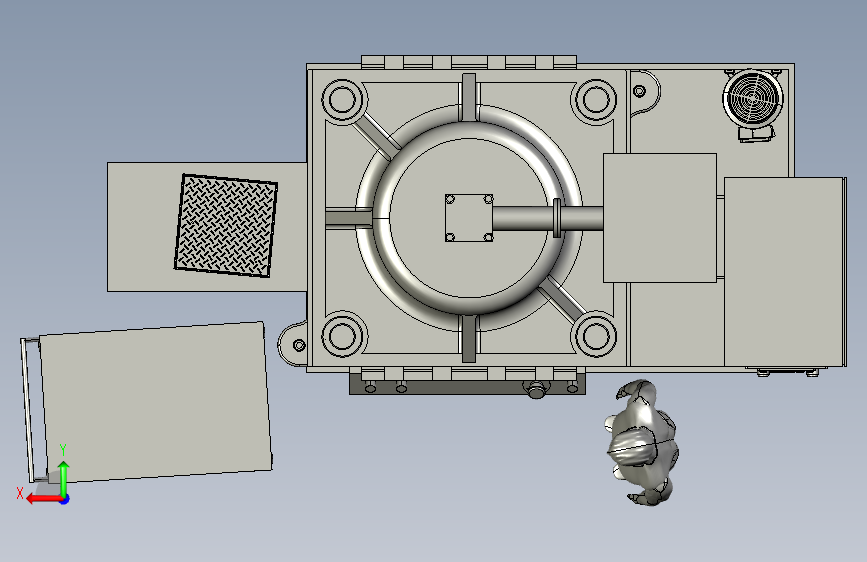This screenshot has width=867, height=562.
Task: Select the large tilted cart panel
Action: 156,402
